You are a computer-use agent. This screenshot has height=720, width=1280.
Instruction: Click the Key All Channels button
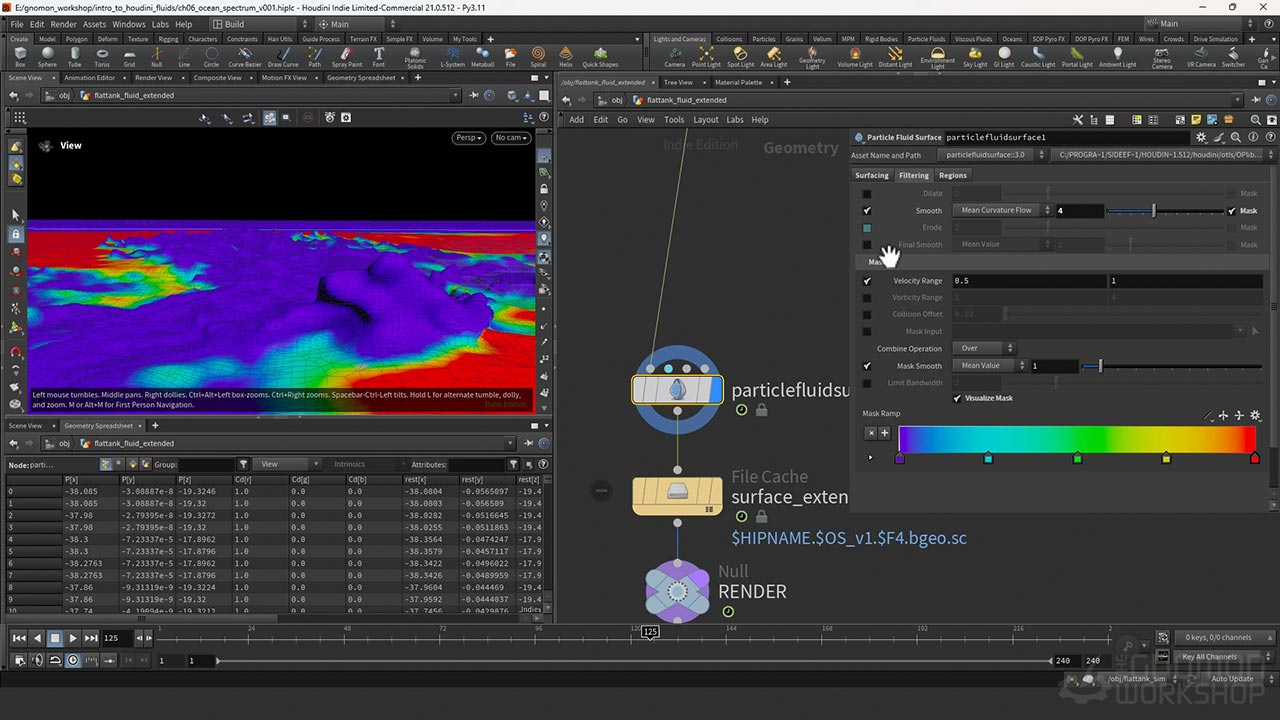point(1210,657)
